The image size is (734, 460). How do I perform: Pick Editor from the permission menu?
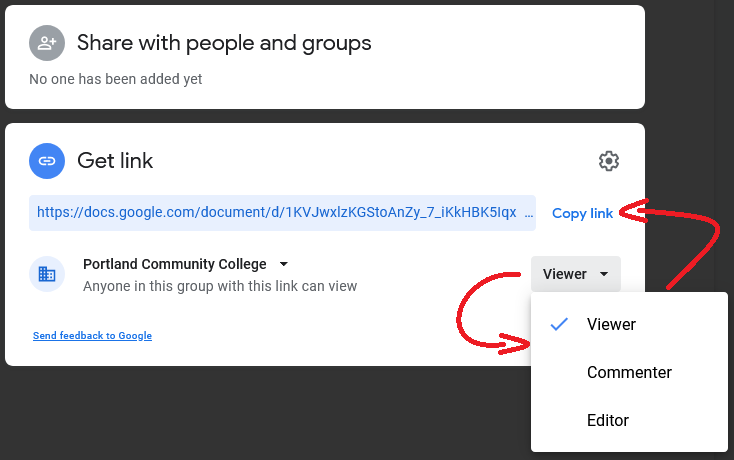coord(608,420)
